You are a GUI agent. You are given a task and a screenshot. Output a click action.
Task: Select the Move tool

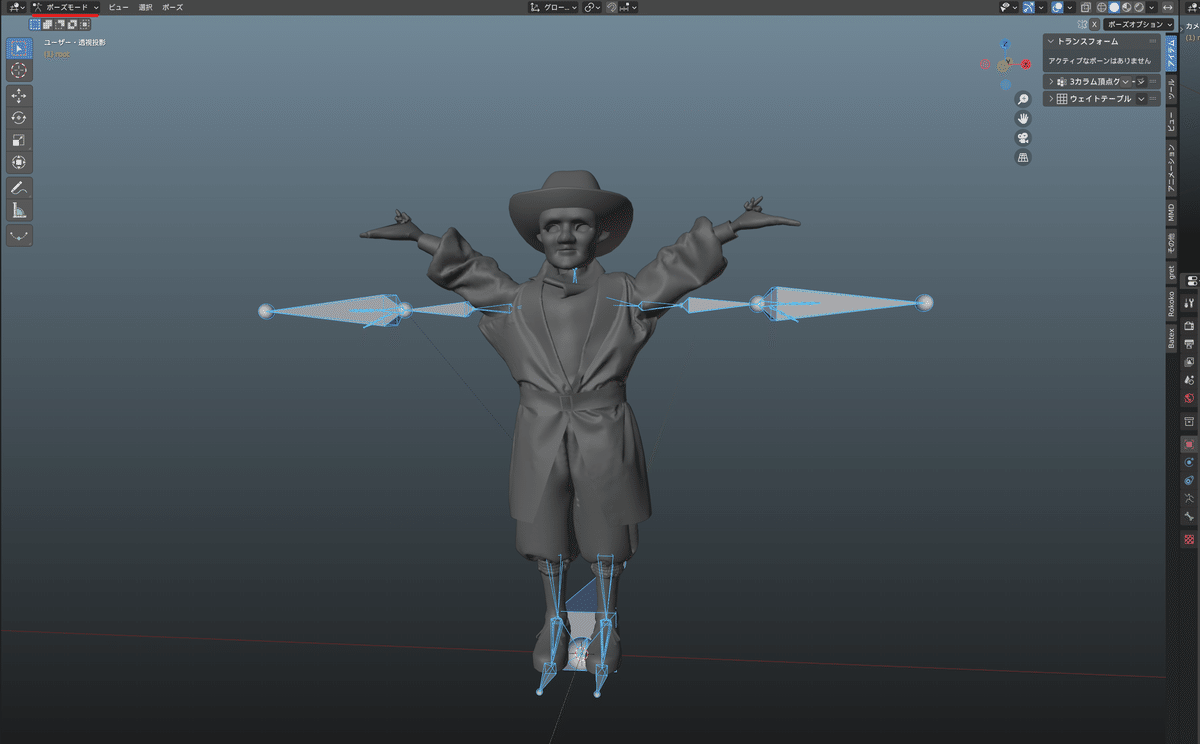19,96
